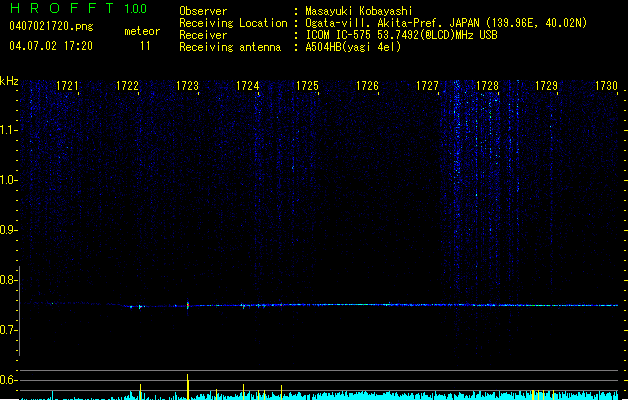Click the HROFFT 1.0.0 title text
Screen dimensions: 629x400
point(78,8)
